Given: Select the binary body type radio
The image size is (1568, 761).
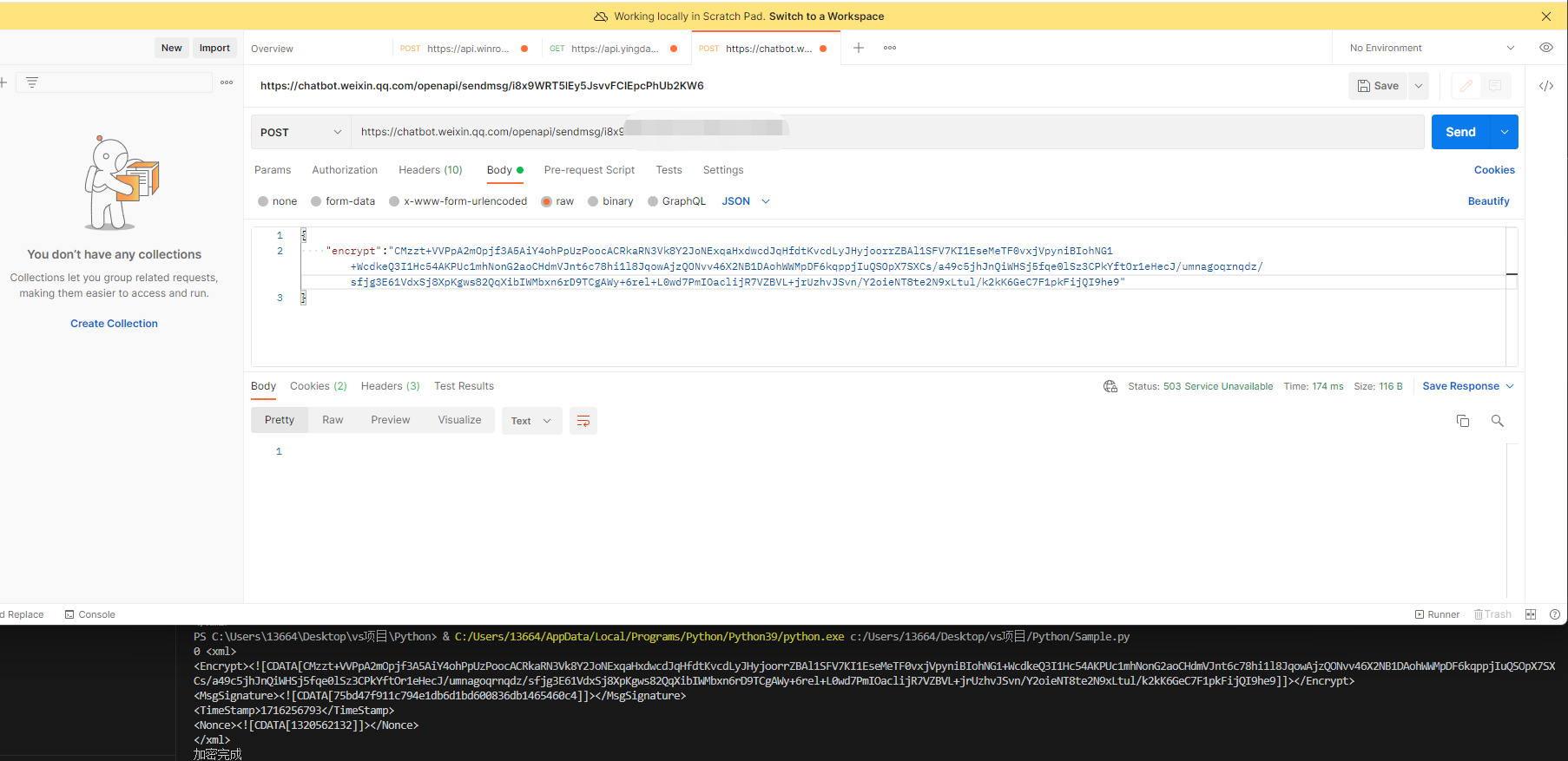Looking at the screenshot, I should click(x=593, y=201).
